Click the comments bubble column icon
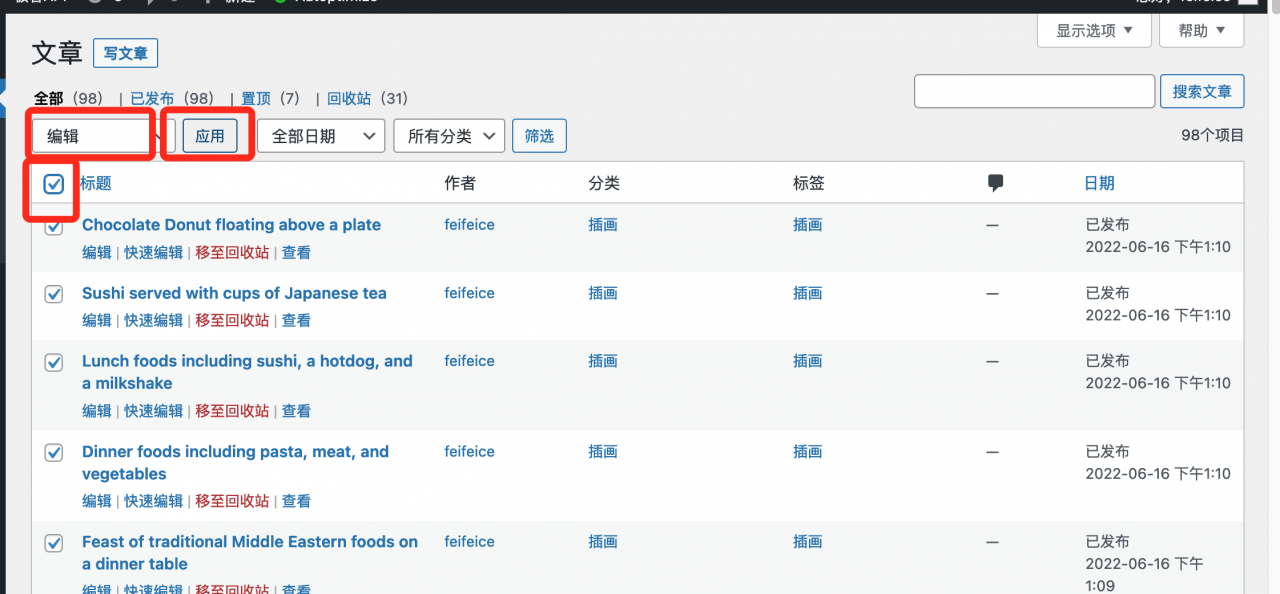Screen dimensions: 1280x594 [x=995, y=183]
